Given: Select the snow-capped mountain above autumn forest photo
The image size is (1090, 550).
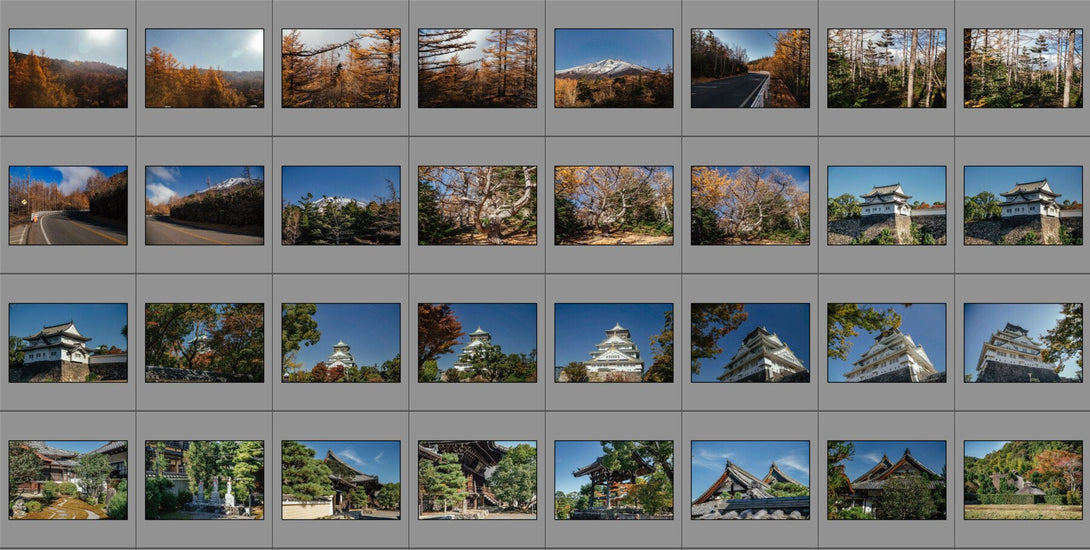Looking at the screenshot, I should [x=614, y=68].
